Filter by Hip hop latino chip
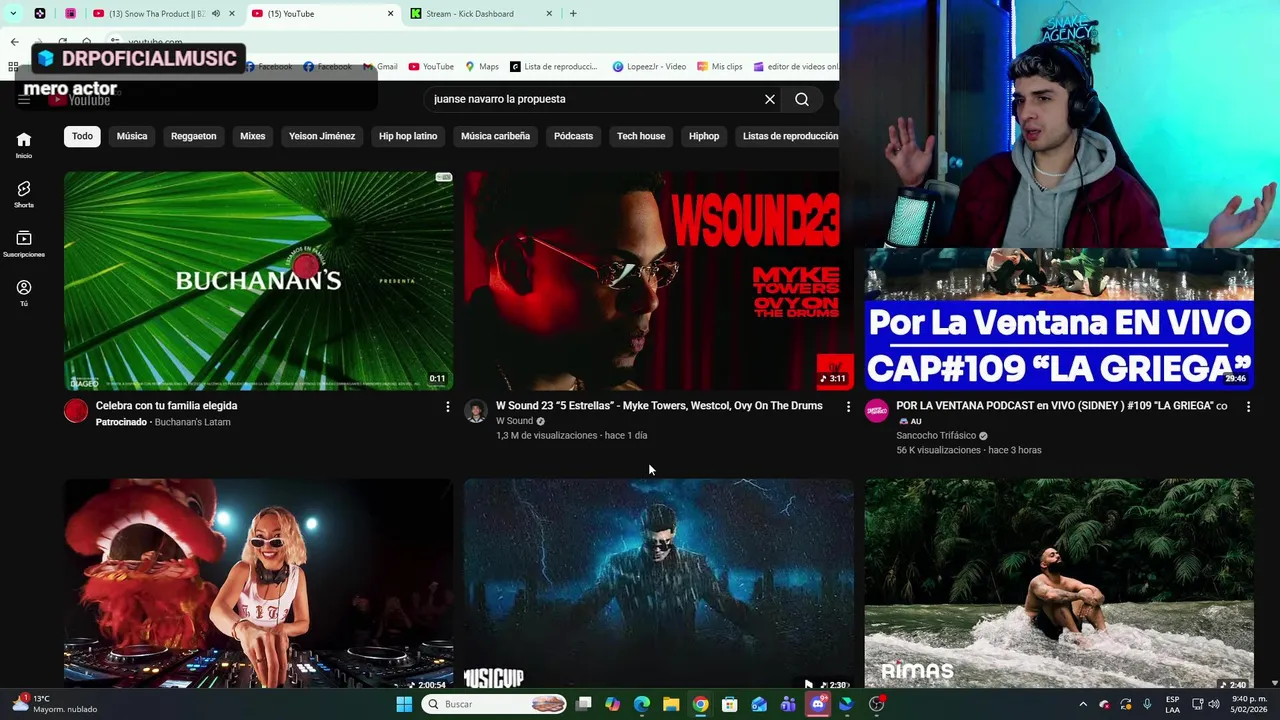 point(408,136)
